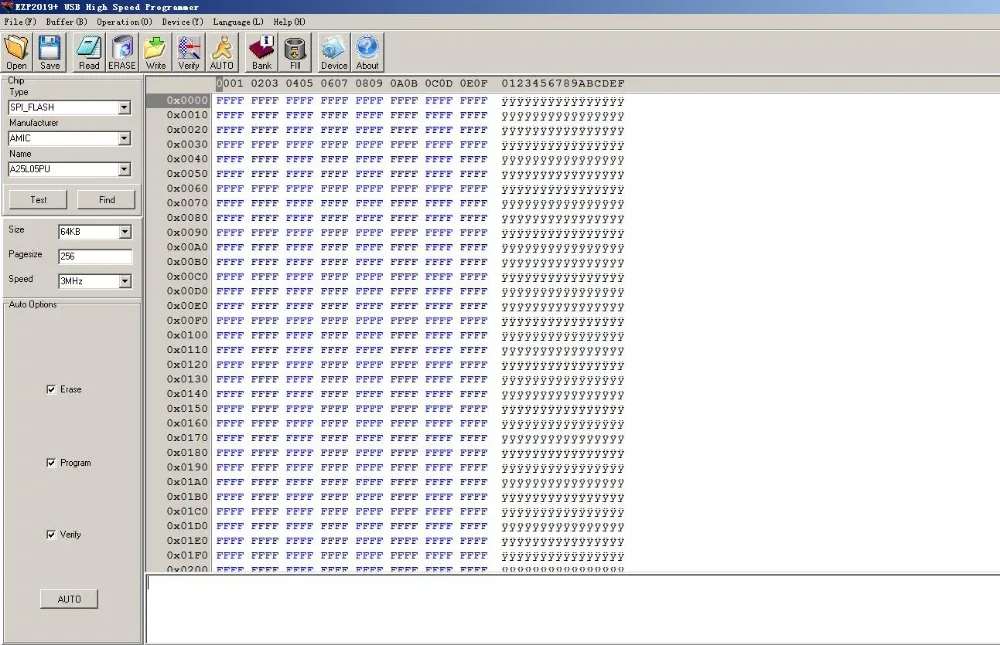1000x645 pixels.
Task: Toggle the Program auto option checkbox
Action: coord(51,463)
